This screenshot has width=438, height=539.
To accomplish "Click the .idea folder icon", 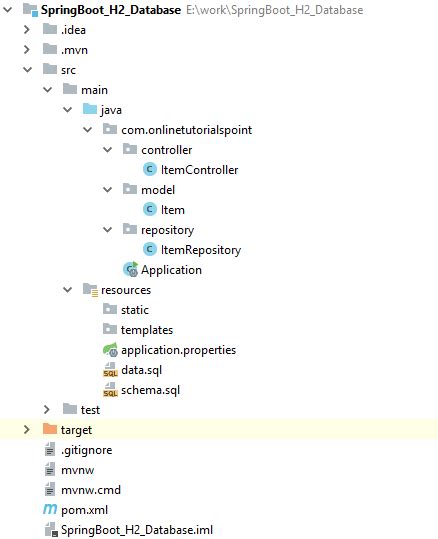I will pos(50,30).
